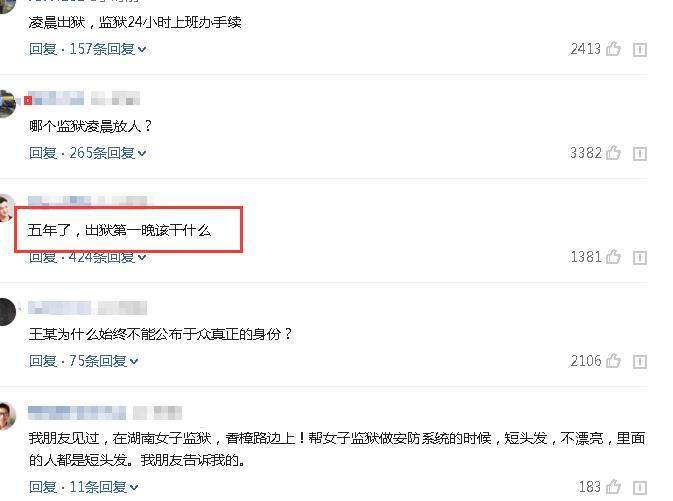Screen dimensions: 673x501
Task: Report the comment with 3382 likes
Action: pyautogui.click(x=640, y=153)
